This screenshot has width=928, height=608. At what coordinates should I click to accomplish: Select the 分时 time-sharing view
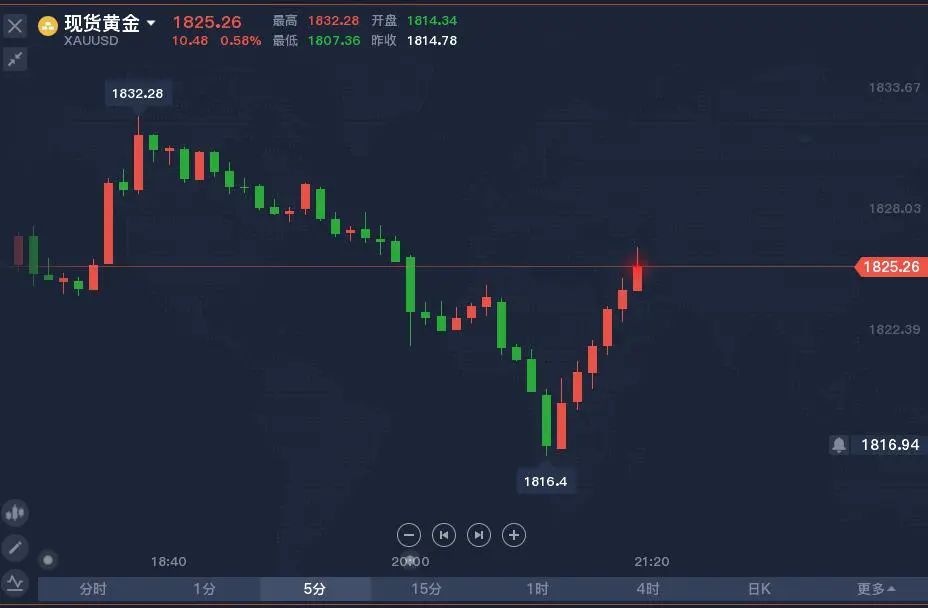[x=94, y=589]
